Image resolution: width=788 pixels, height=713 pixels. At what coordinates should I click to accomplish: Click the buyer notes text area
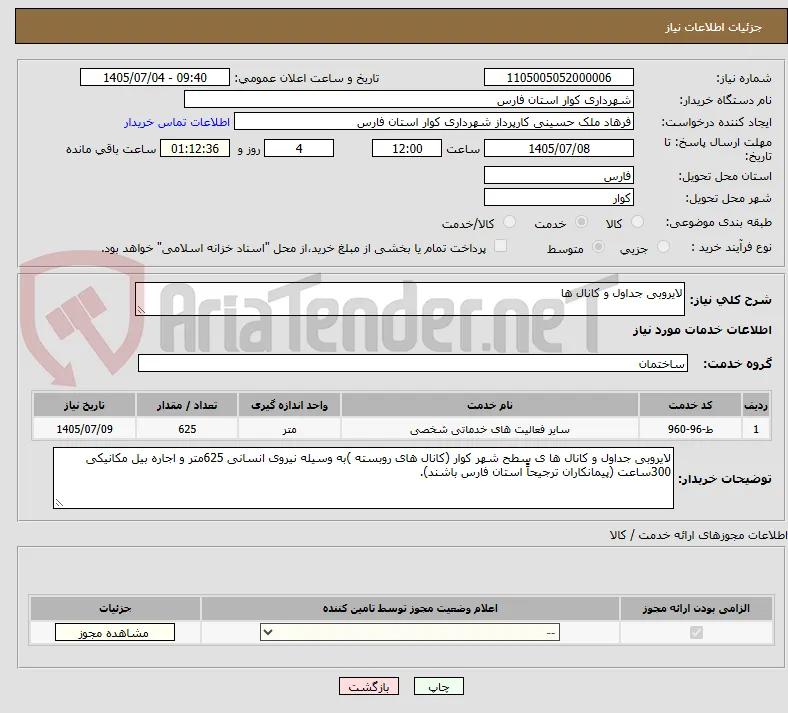363,478
